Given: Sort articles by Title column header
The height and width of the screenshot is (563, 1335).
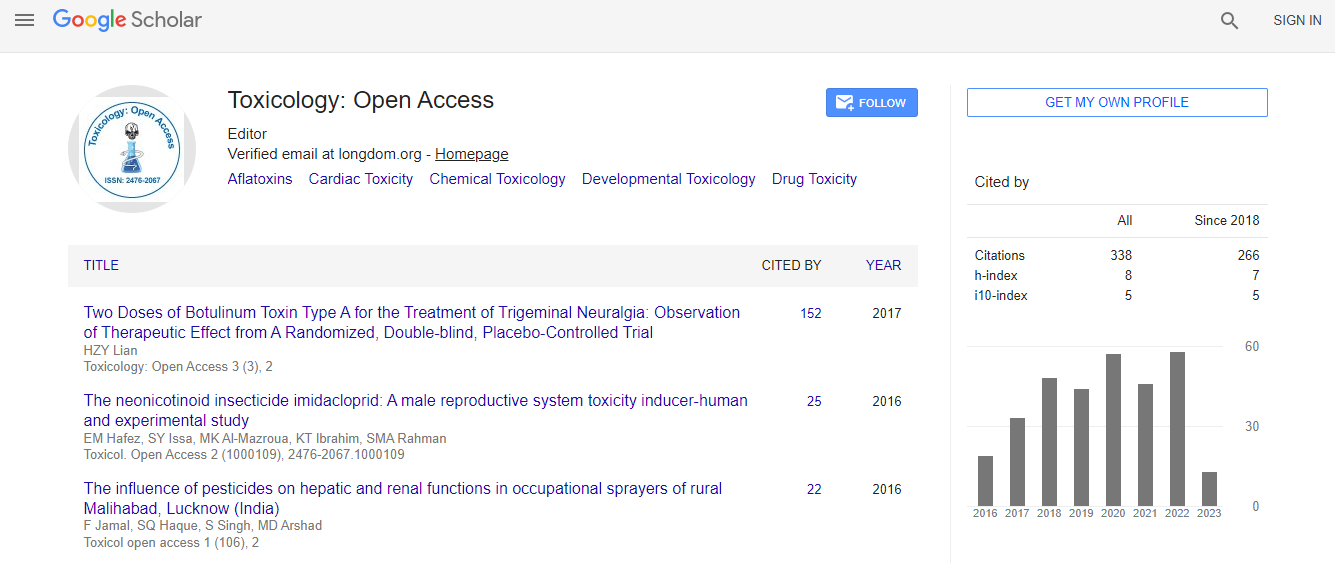Looking at the screenshot, I should click(101, 265).
